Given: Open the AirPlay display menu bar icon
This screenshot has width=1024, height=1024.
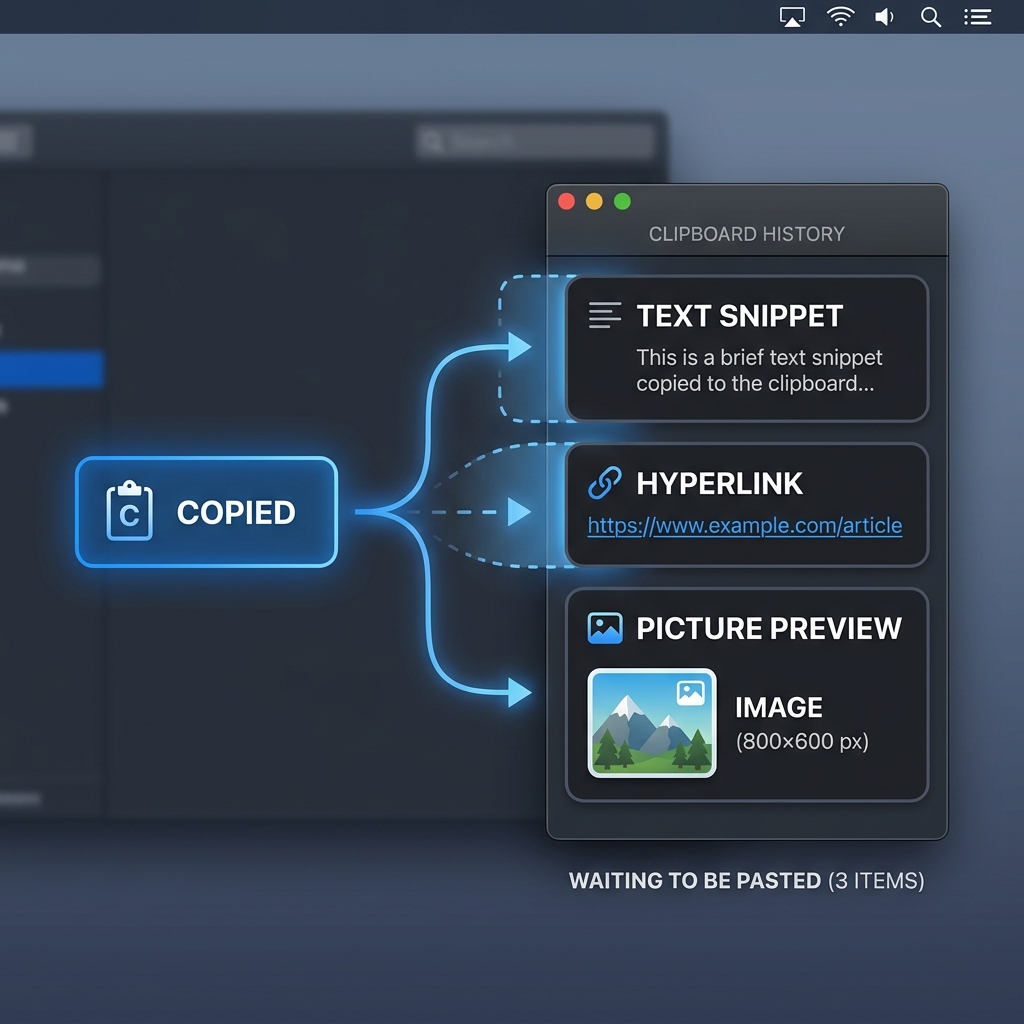Looking at the screenshot, I should coord(792,17).
